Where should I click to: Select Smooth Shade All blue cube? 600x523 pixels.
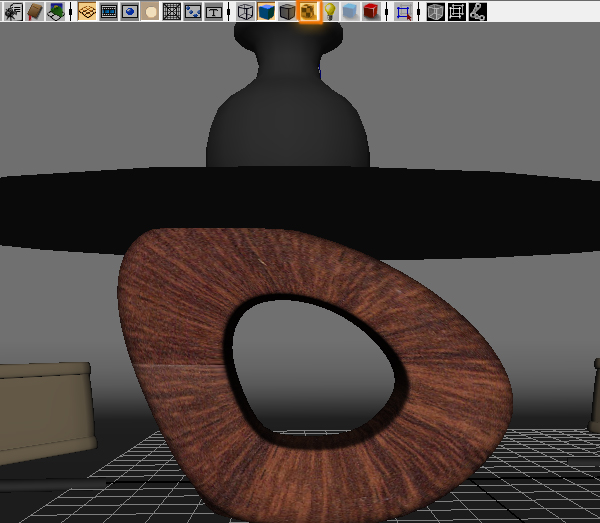[x=266, y=11]
